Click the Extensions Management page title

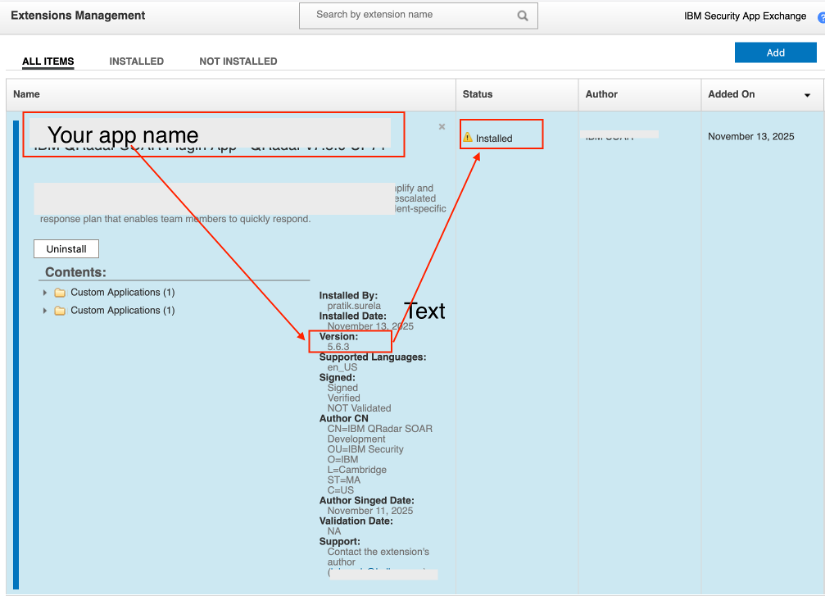(x=77, y=15)
